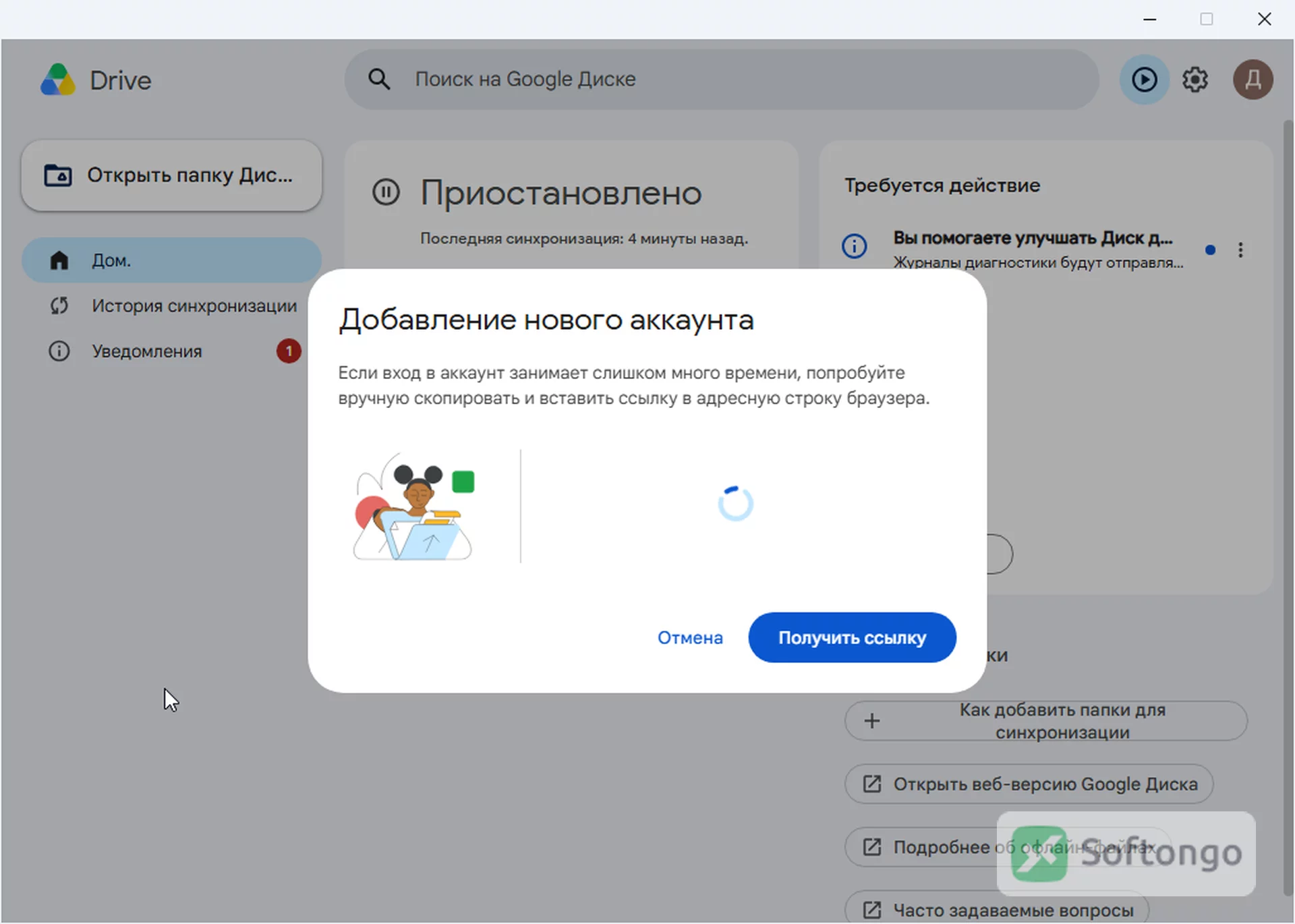Image resolution: width=1295 pixels, height=924 pixels.
Task: Click Последняя синхронизация status text
Action: tap(584, 239)
